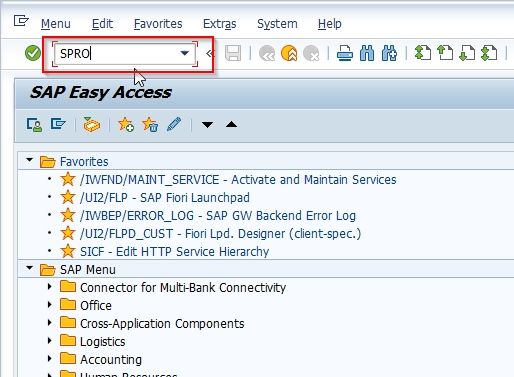This screenshot has width=514, height=377.
Task: Click the window menu icon left of Menu
Action: tap(21, 22)
